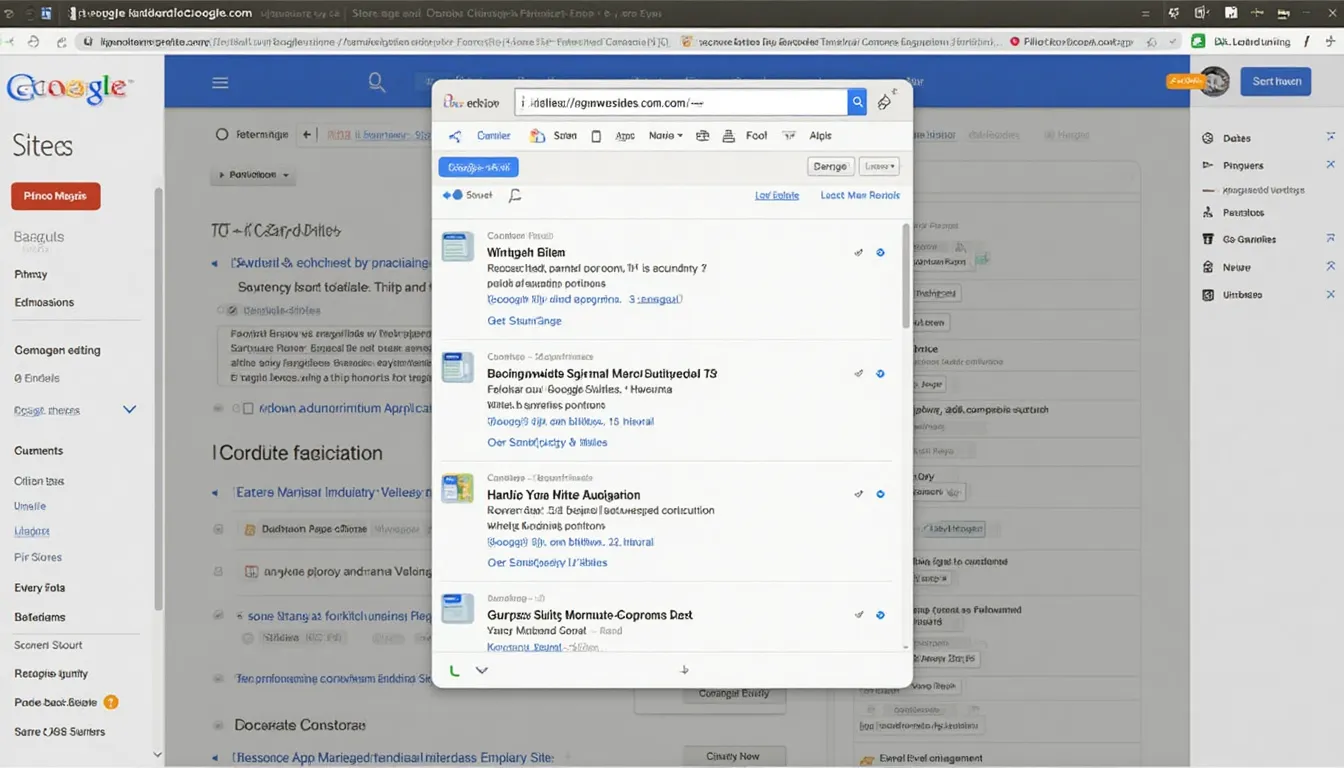The height and width of the screenshot is (768, 1344).
Task: Click the left sidebar scrollbar
Action: pyautogui.click(x=157, y=400)
